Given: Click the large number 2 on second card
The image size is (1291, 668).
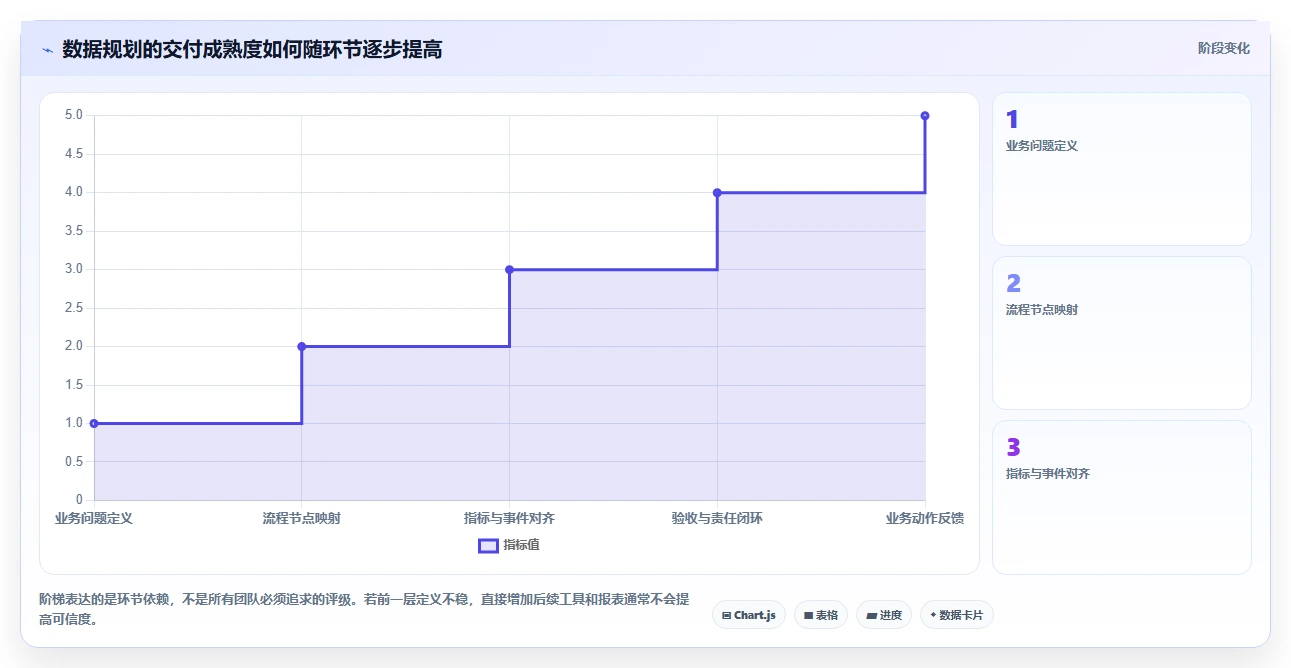Looking at the screenshot, I should point(1013,284).
